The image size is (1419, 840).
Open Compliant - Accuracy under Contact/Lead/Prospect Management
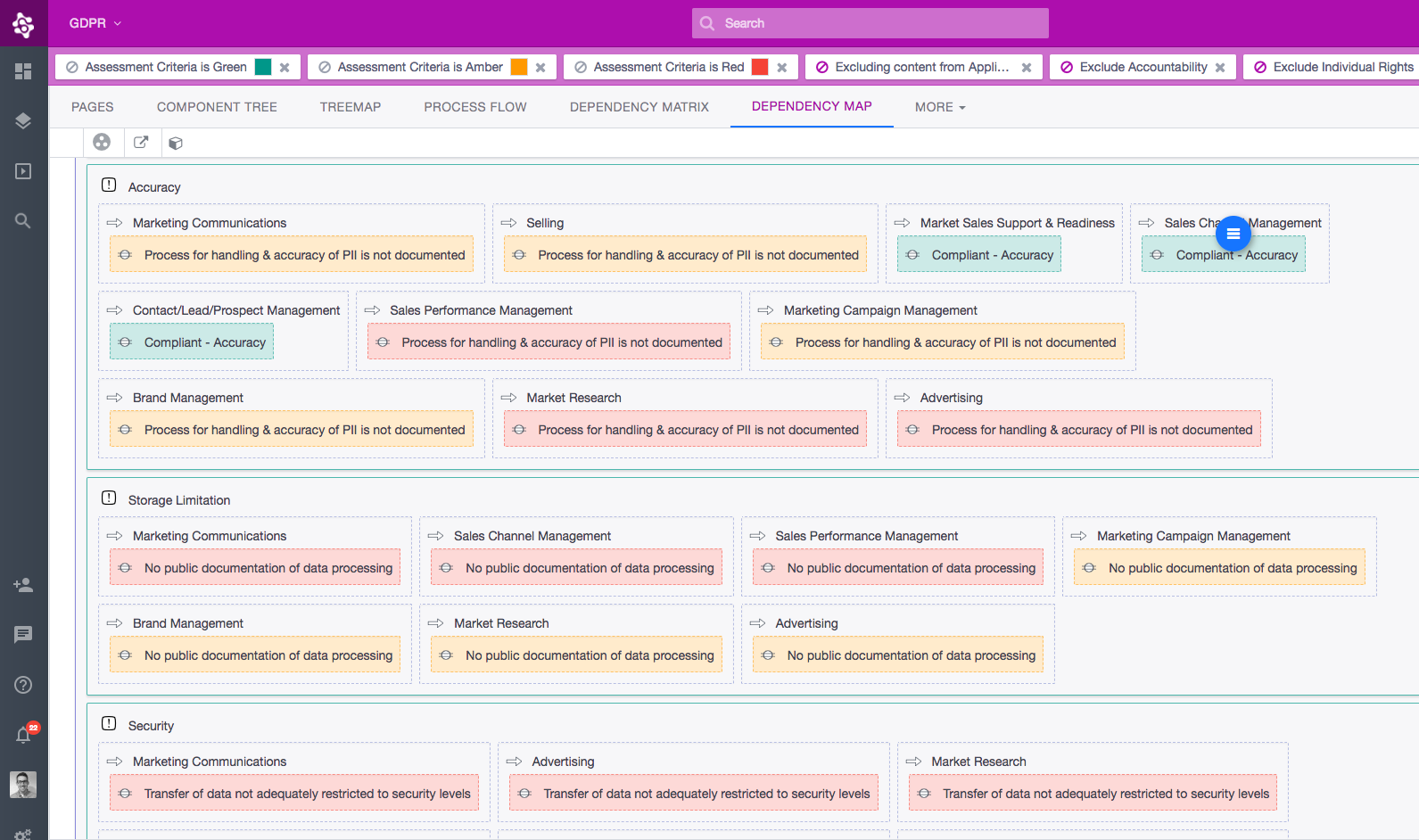(x=192, y=342)
